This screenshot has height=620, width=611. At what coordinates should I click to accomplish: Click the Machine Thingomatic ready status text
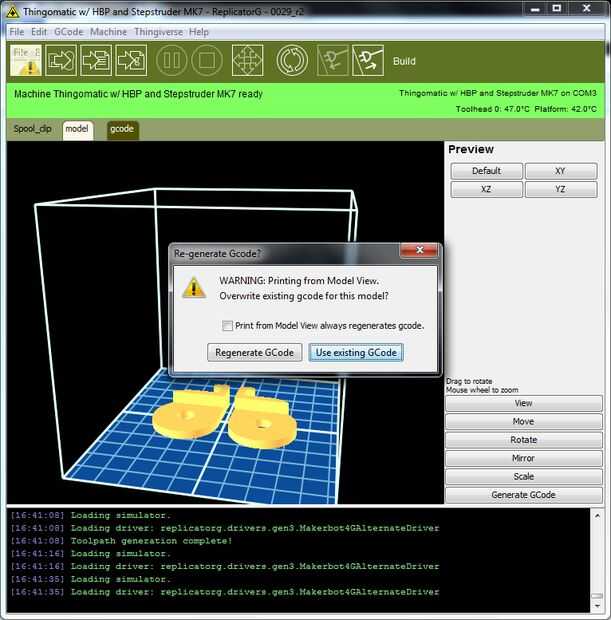pyautogui.click(x=138, y=94)
